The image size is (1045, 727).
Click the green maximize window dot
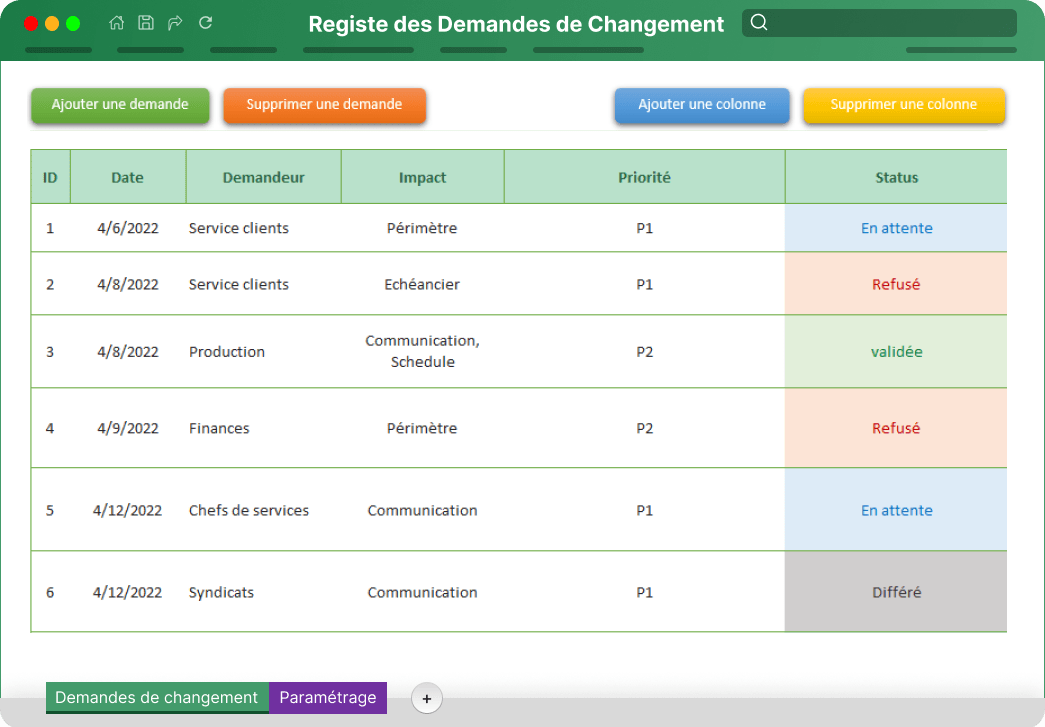73,23
